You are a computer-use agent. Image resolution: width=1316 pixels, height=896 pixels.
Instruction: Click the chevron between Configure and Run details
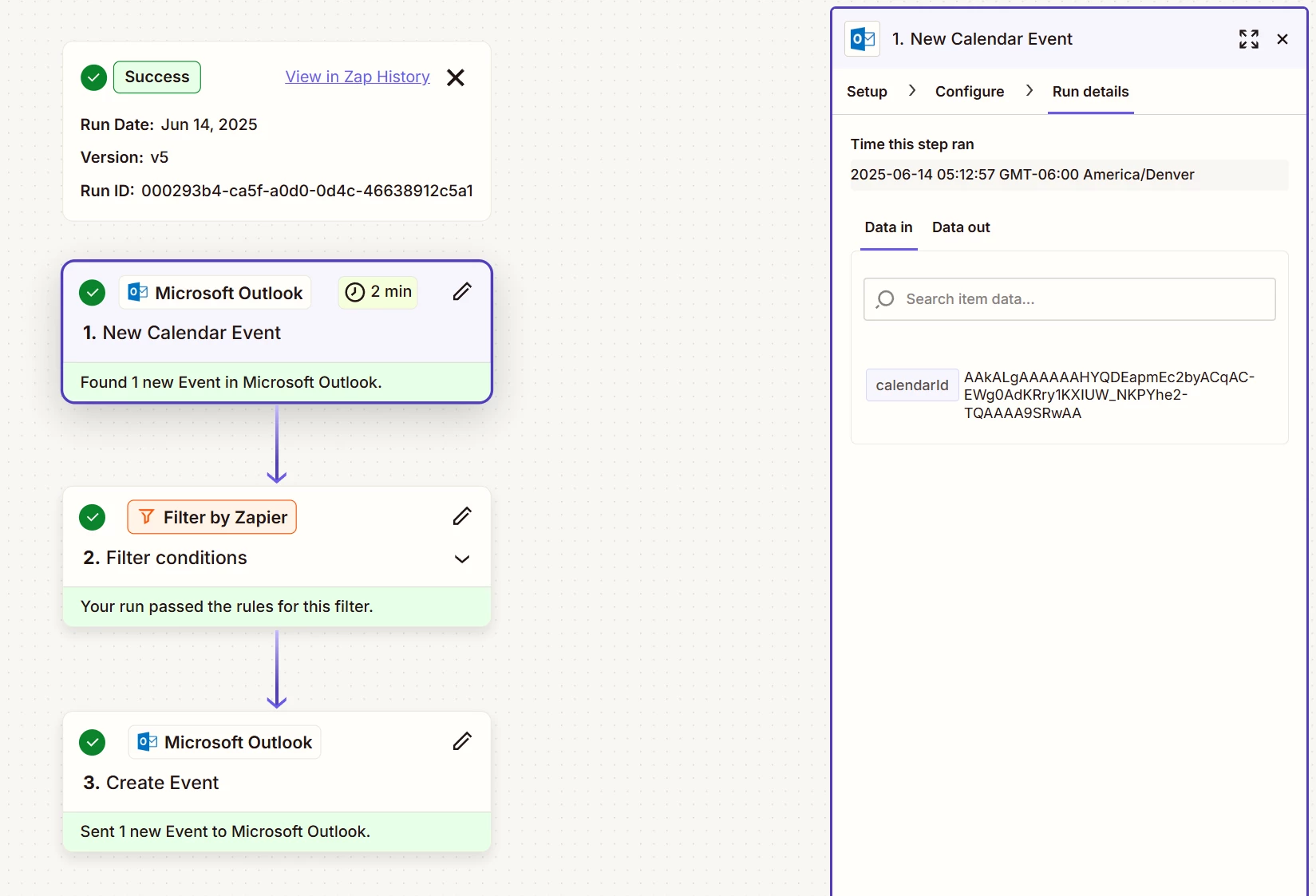pyautogui.click(x=1029, y=91)
